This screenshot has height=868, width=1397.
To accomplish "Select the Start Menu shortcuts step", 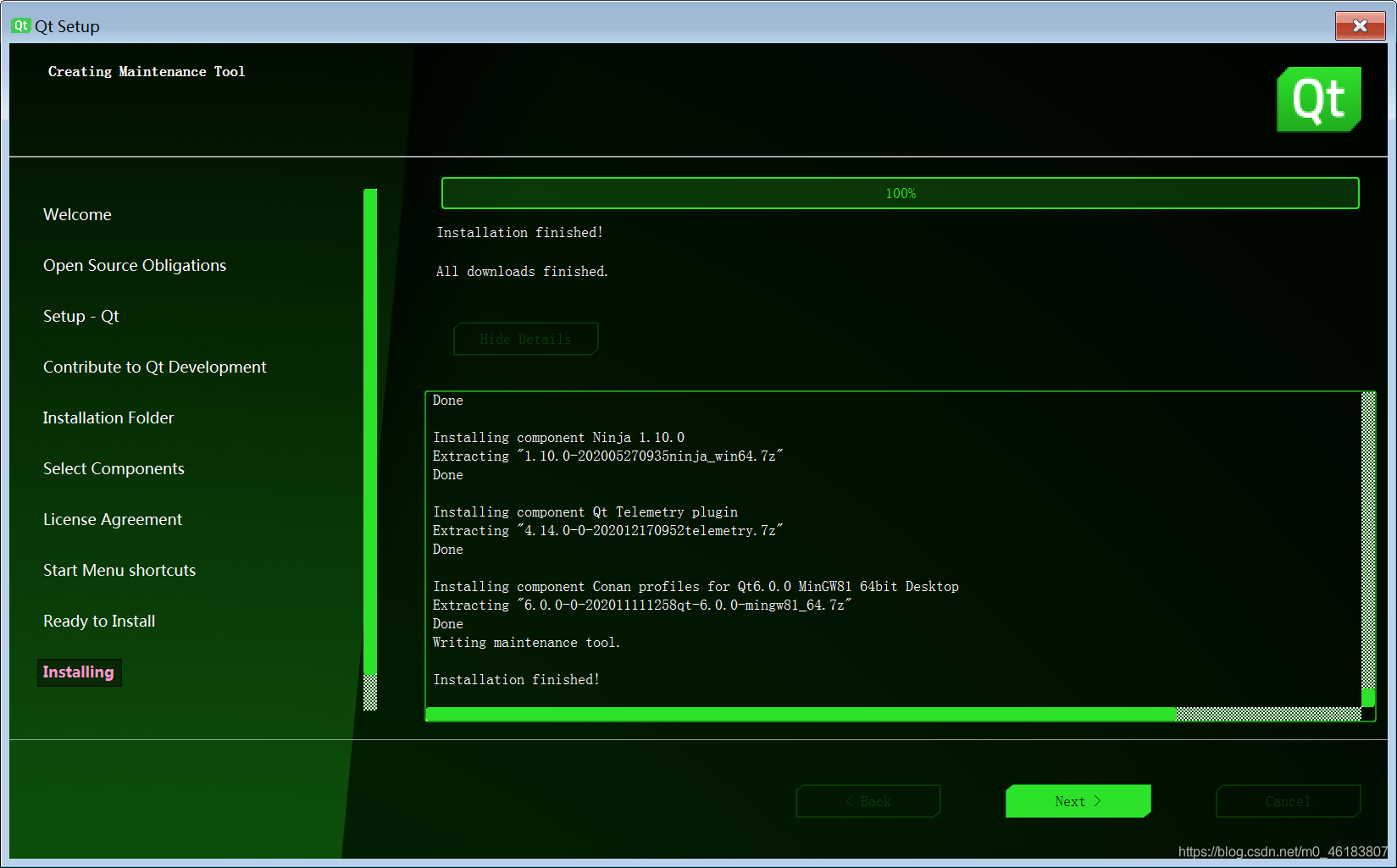I will [x=119, y=570].
